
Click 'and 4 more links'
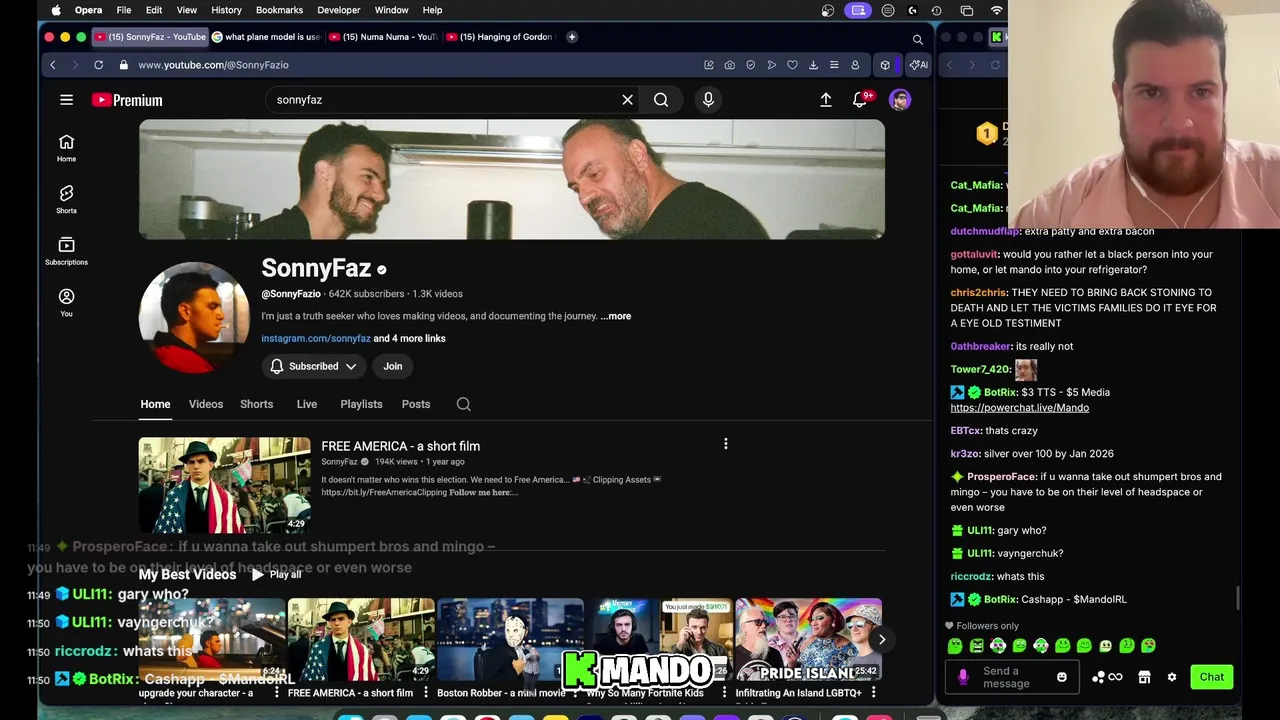point(409,338)
